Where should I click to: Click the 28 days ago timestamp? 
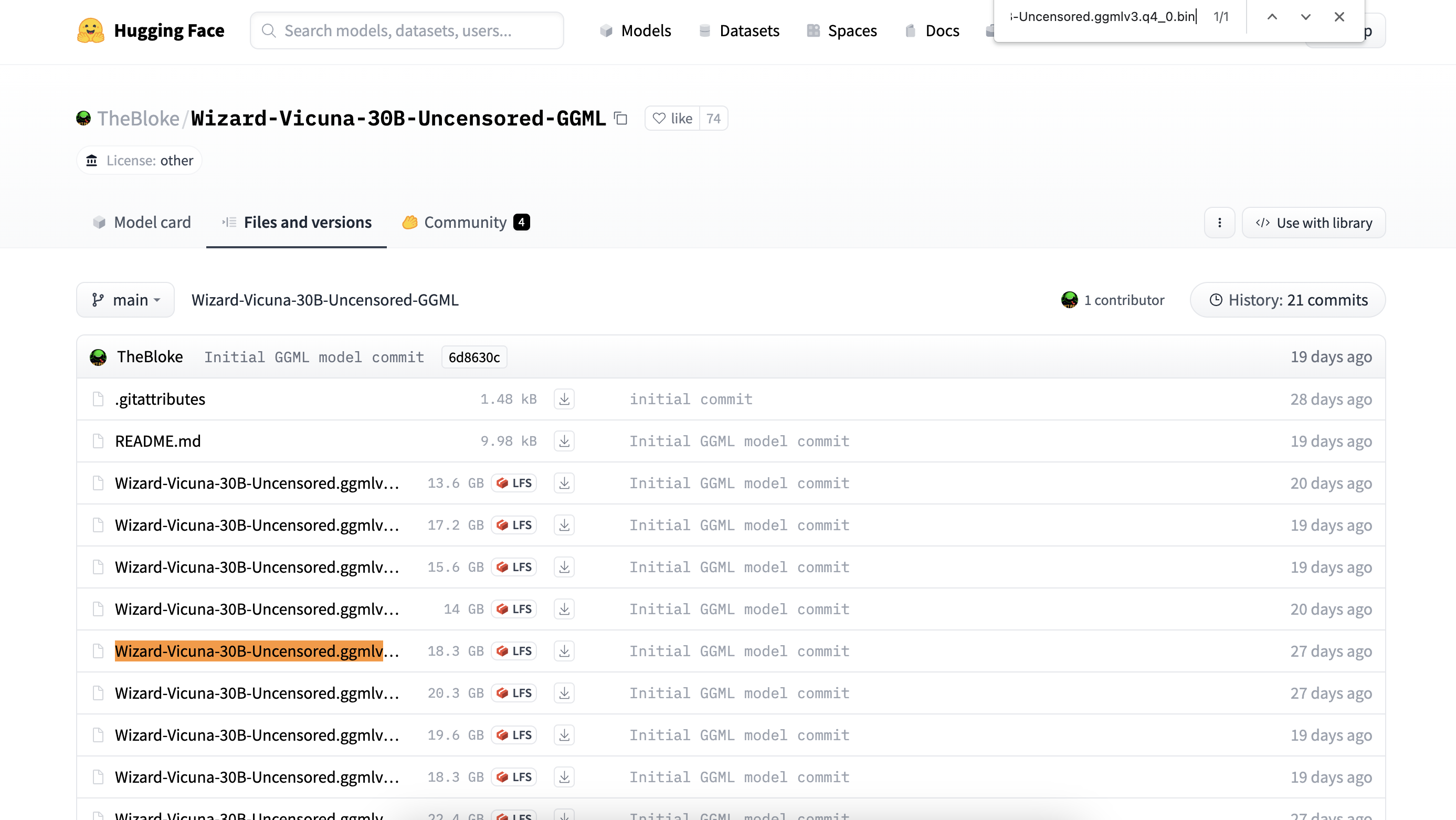coord(1331,399)
